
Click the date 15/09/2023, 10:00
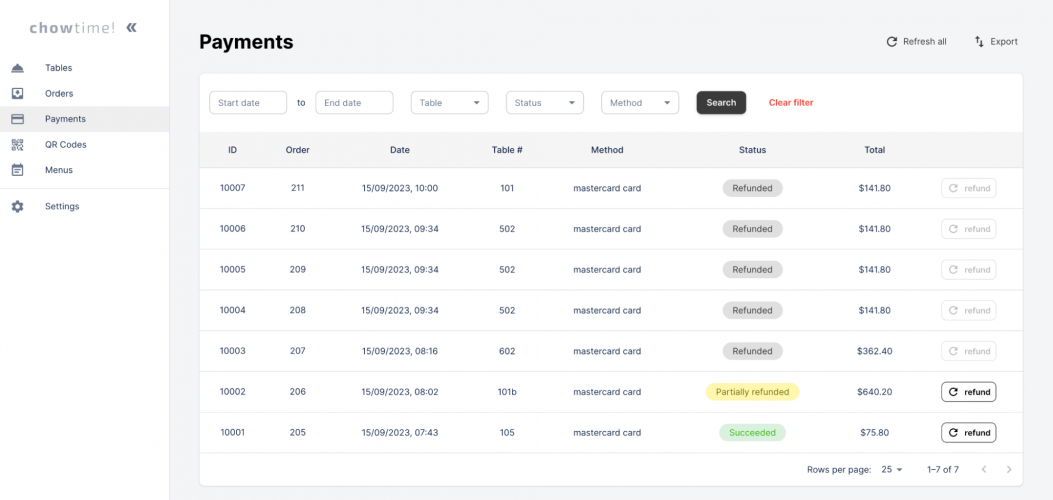tap(400, 189)
